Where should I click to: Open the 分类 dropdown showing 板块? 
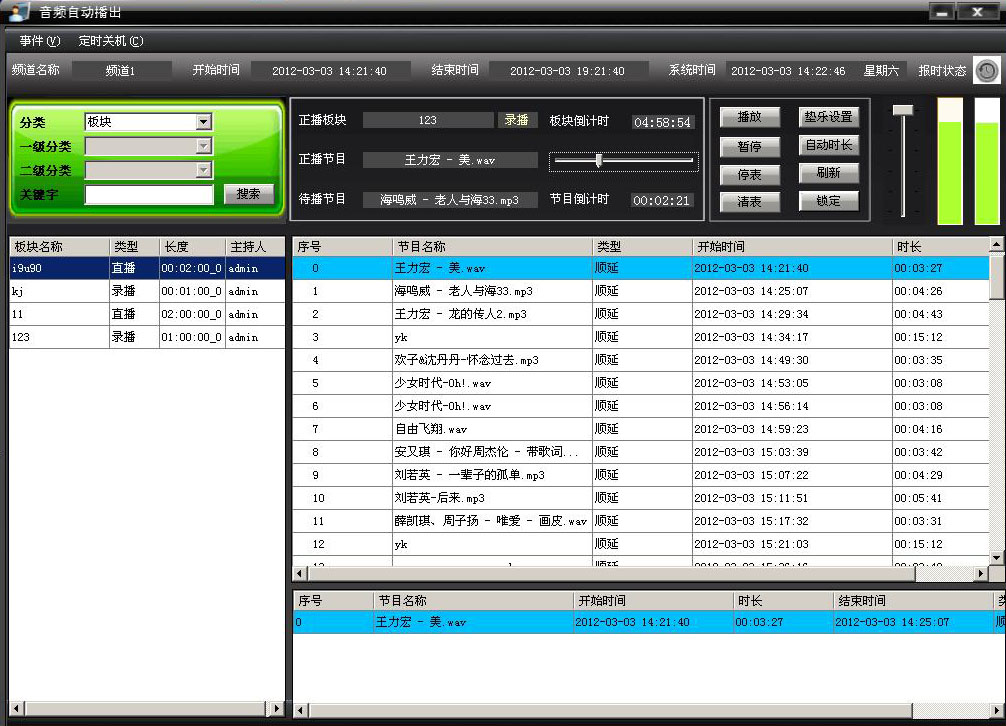tap(148, 121)
